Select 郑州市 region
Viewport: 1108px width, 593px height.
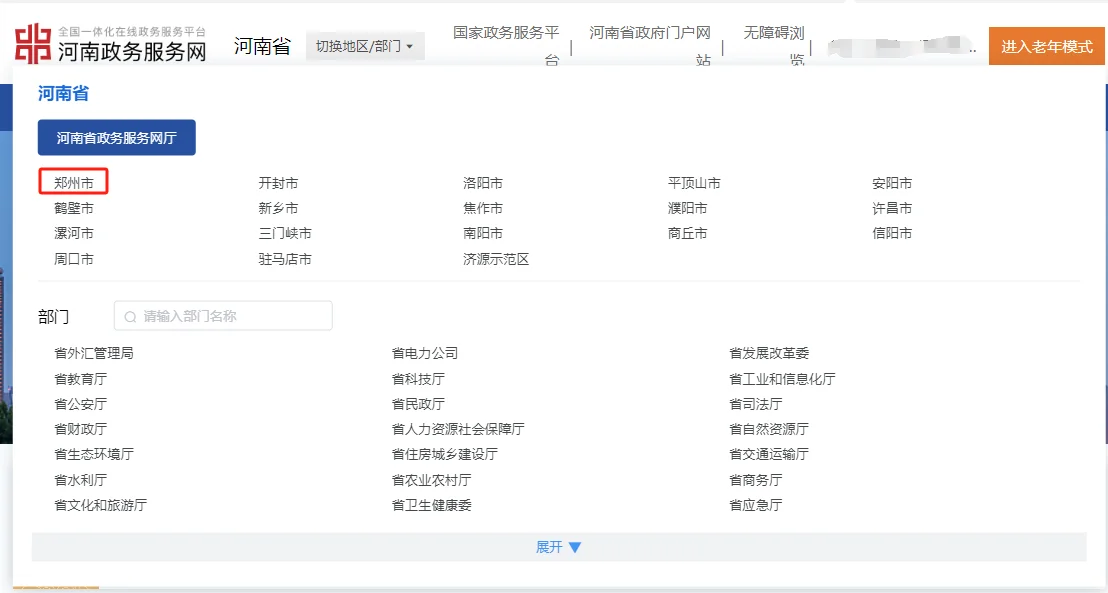point(73,183)
